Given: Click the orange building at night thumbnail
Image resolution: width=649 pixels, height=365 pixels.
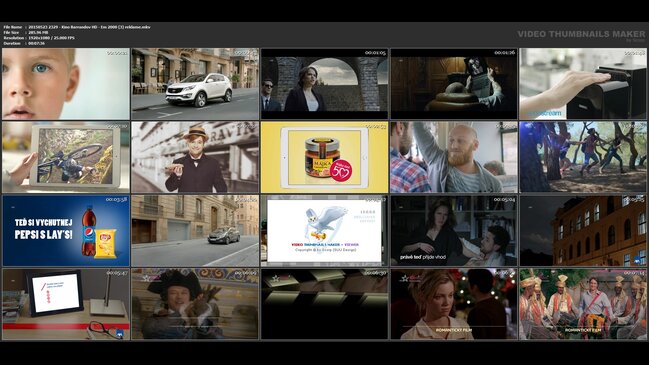Looking at the screenshot, I should [x=583, y=231].
